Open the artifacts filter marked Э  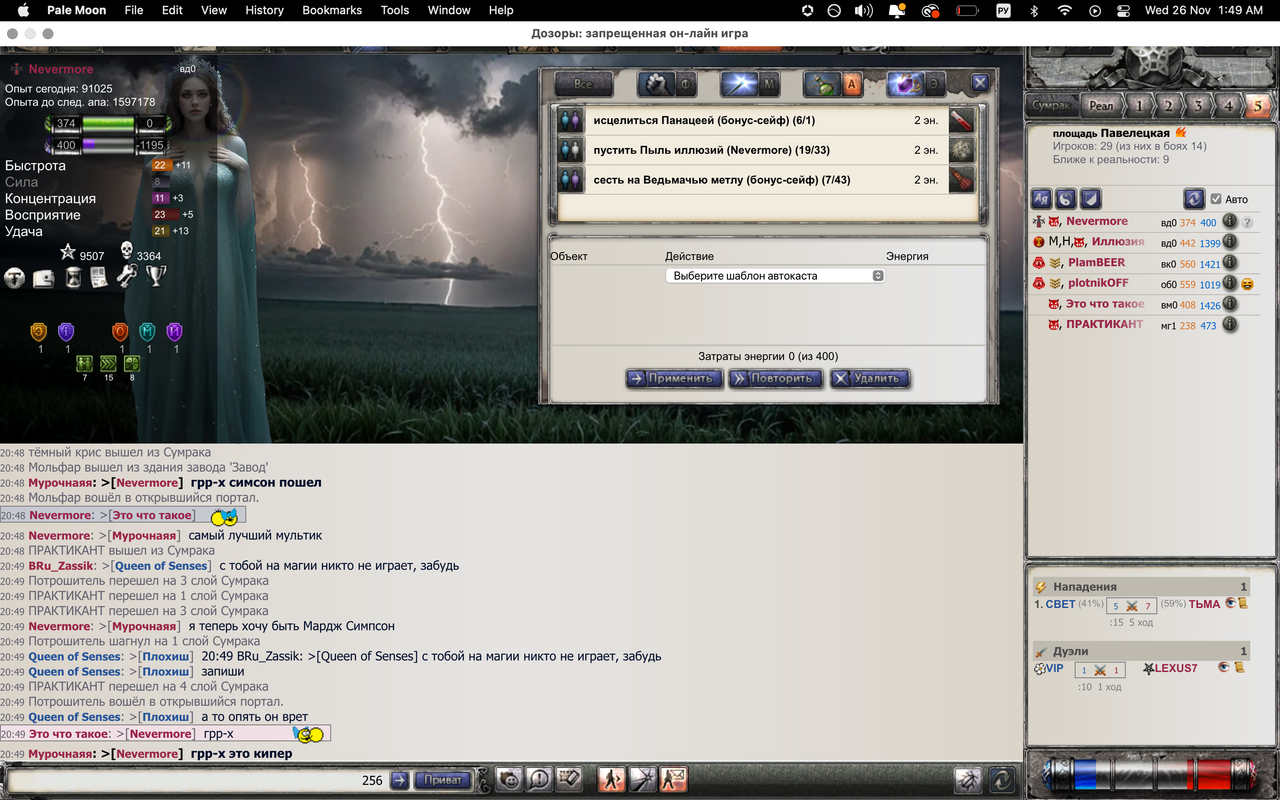pos(935,84)
